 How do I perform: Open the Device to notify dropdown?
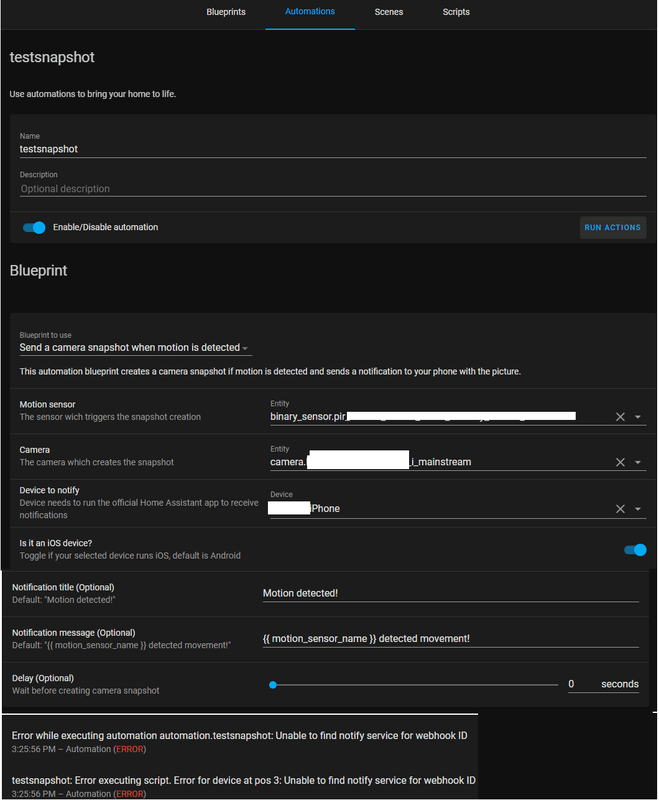coord(638,509)
